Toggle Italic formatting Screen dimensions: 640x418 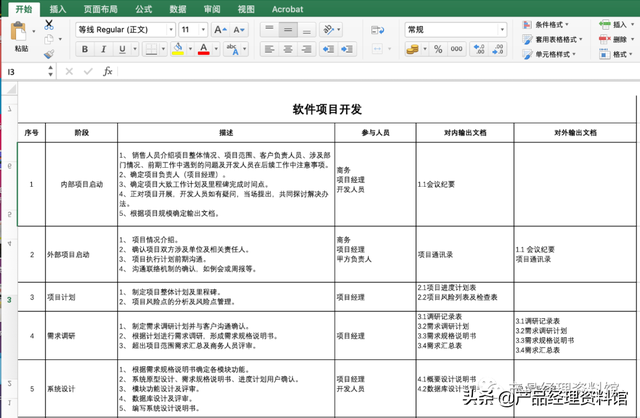[x=103, y=49]
